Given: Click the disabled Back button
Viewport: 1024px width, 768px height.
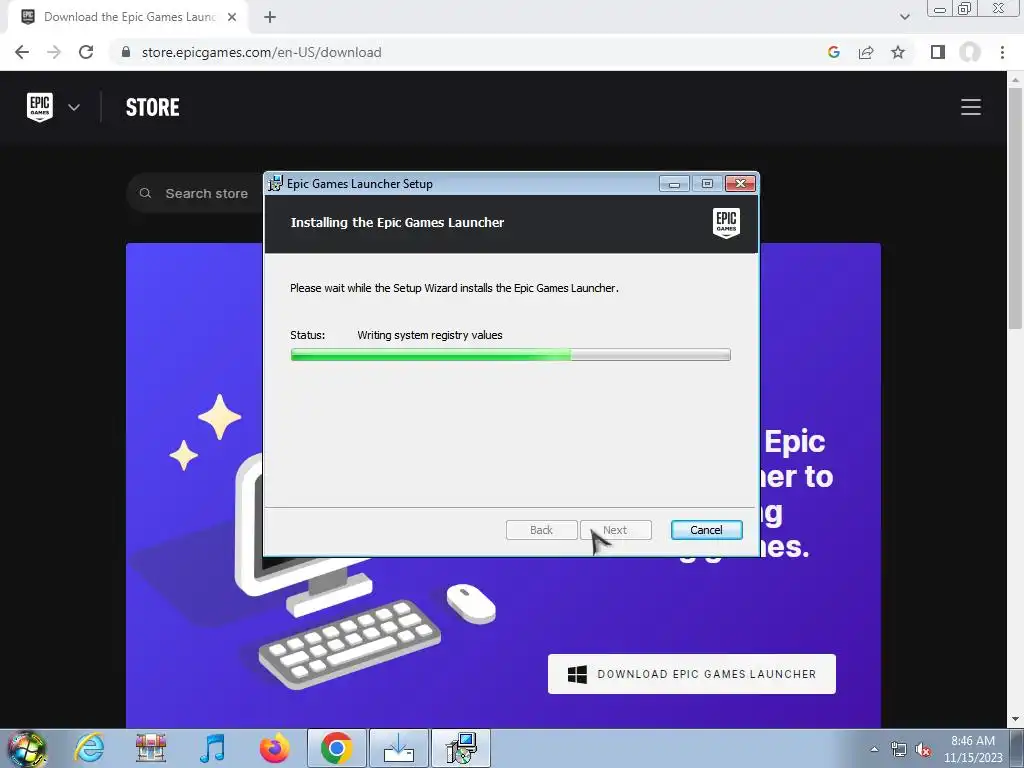Looking at the screenshot, I should click(x=541, y=530).
